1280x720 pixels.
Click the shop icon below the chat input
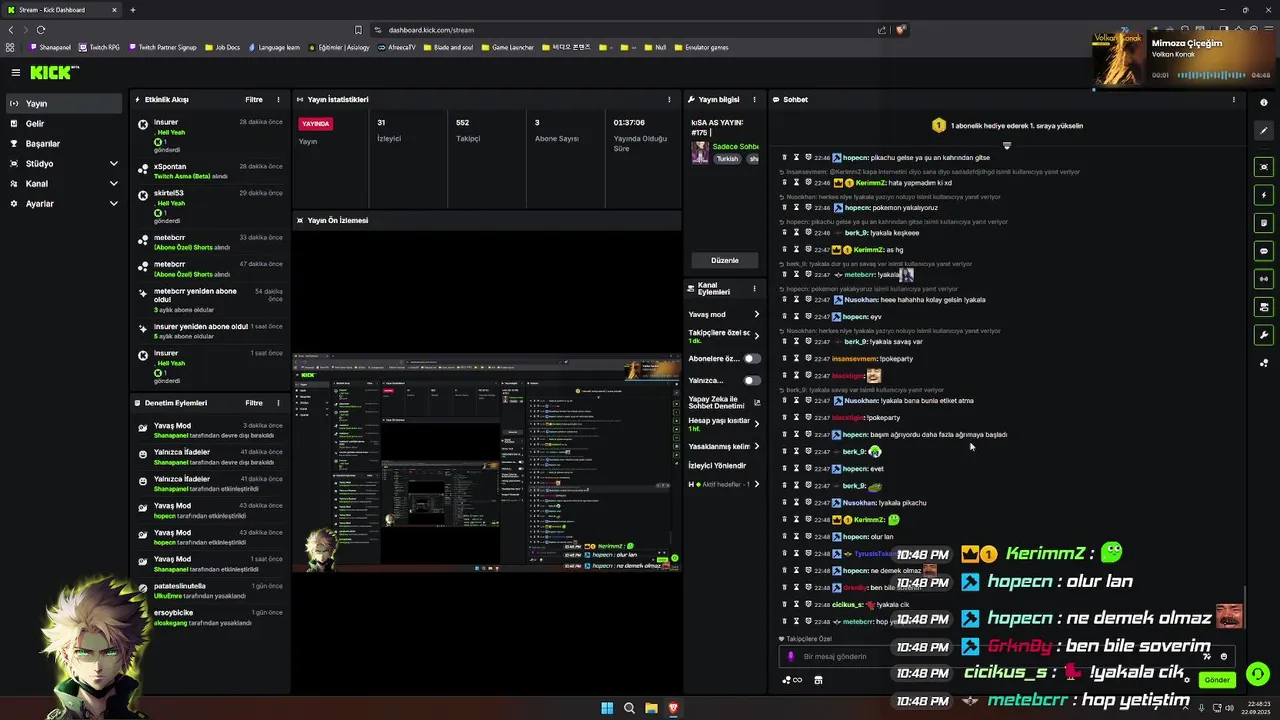coord(818,680)
